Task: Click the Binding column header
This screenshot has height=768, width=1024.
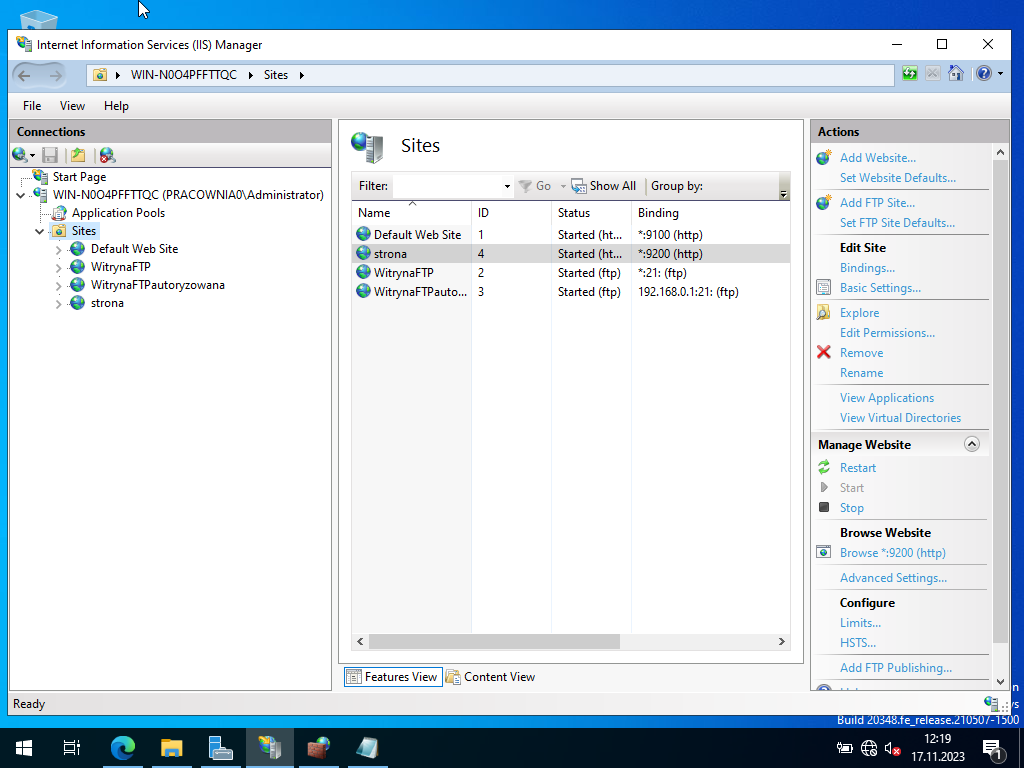Action: (711, 212)
